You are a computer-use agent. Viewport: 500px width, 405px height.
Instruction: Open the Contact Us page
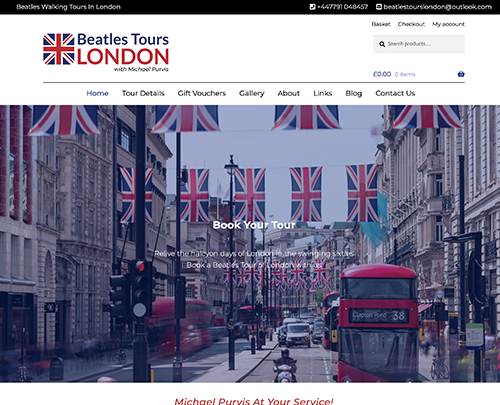[395, 93]
